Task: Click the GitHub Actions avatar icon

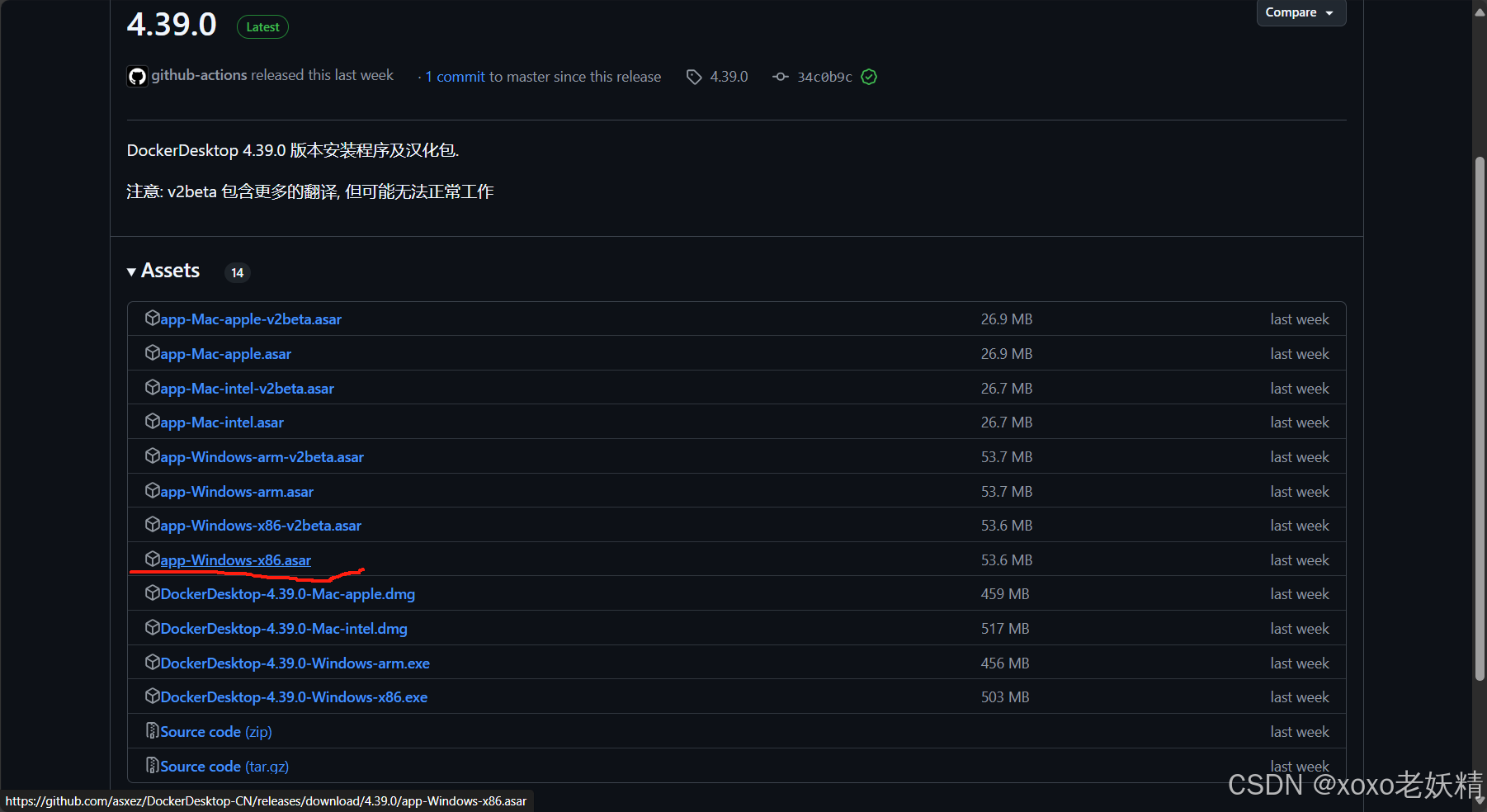Action: tap(137, 77)
